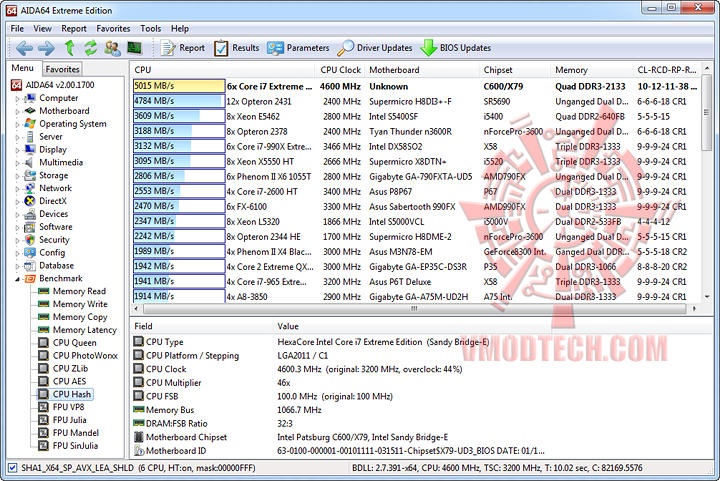Open the CPU PhotoWorxx benchmark
This screenshot has height=481, width=720.
point(85,355)
